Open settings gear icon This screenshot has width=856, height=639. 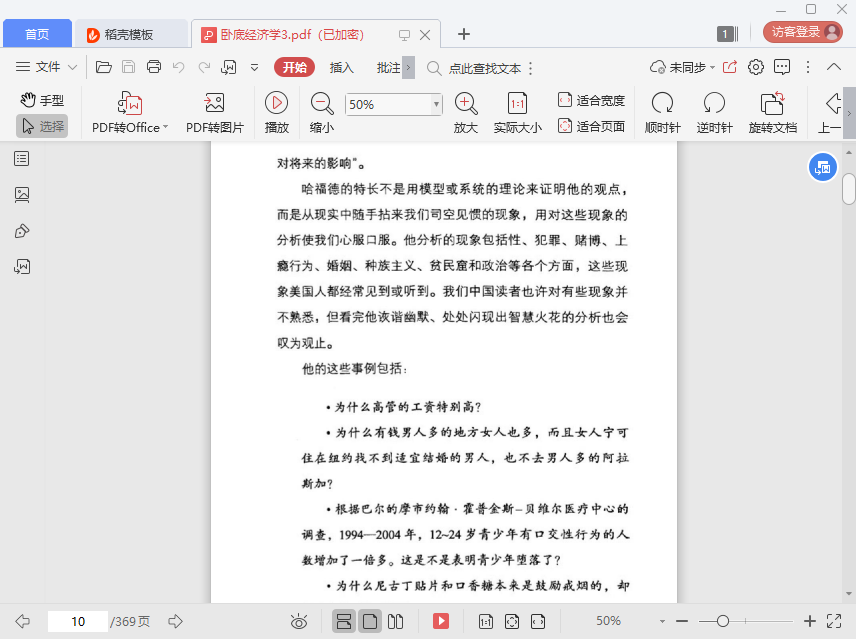pos(756,67)
